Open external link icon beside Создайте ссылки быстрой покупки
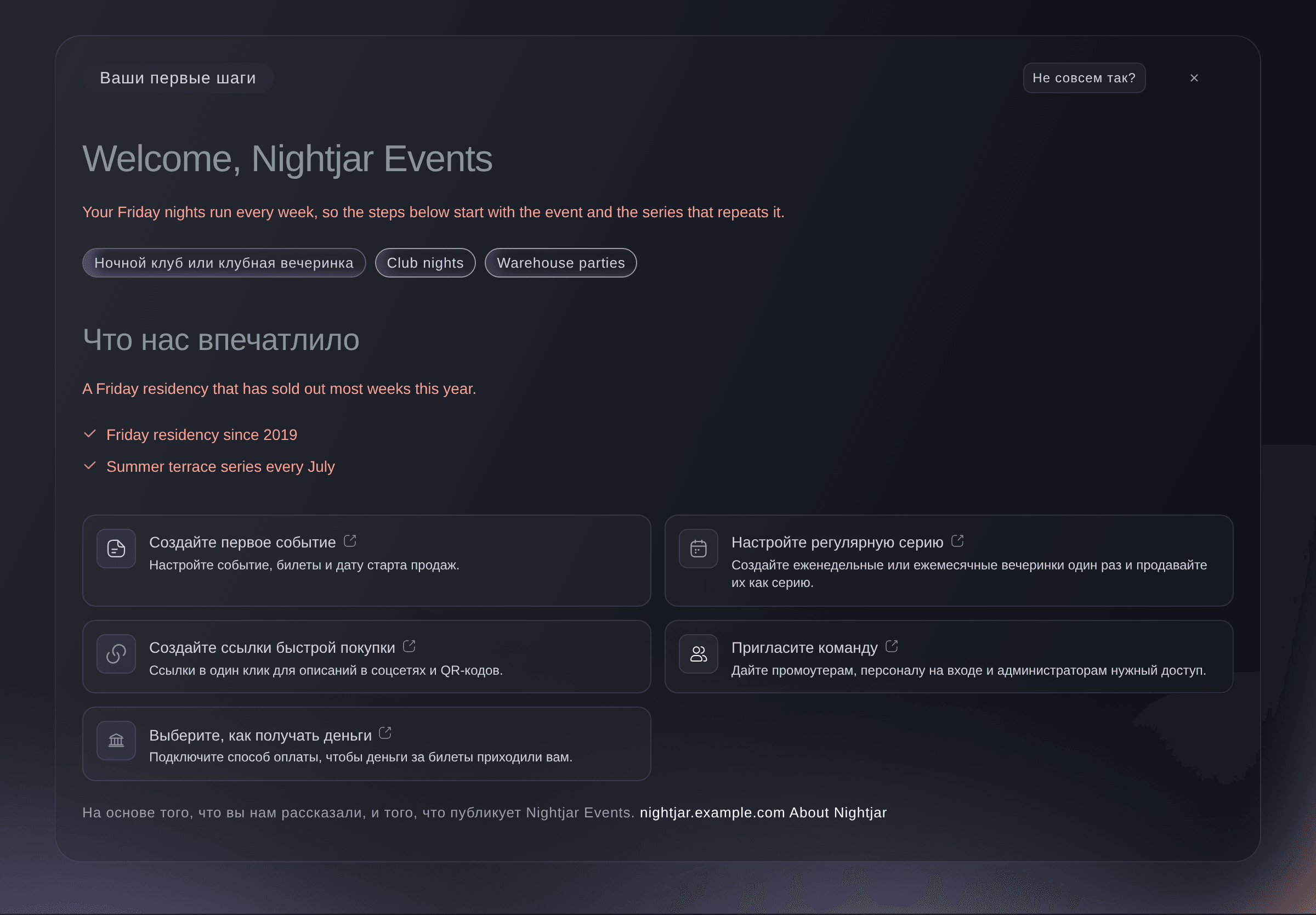The width and height of the screenshot is (1316, 915). pyautogui.click(x=409, y=646)
